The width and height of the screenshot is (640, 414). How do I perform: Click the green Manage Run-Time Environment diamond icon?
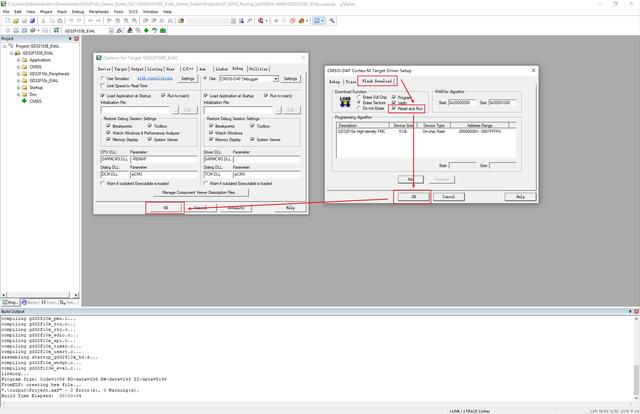(146, 30)
